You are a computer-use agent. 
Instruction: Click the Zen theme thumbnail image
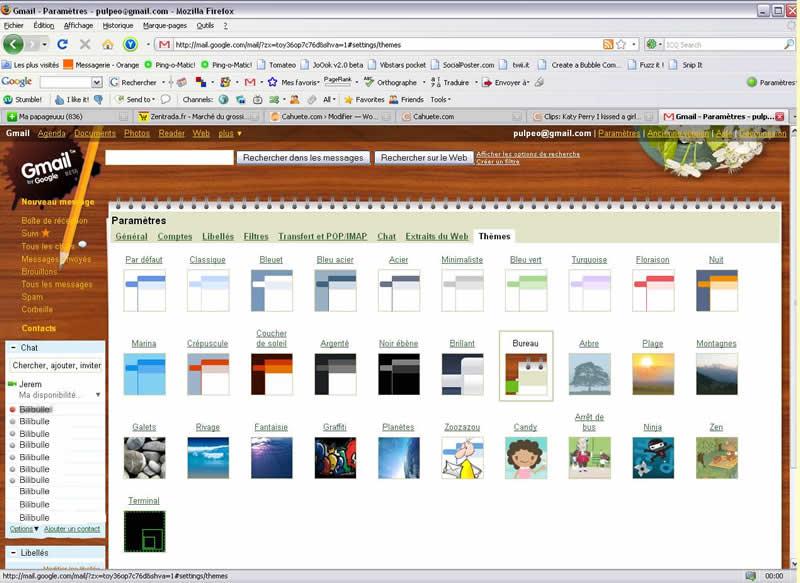[716, 458]
